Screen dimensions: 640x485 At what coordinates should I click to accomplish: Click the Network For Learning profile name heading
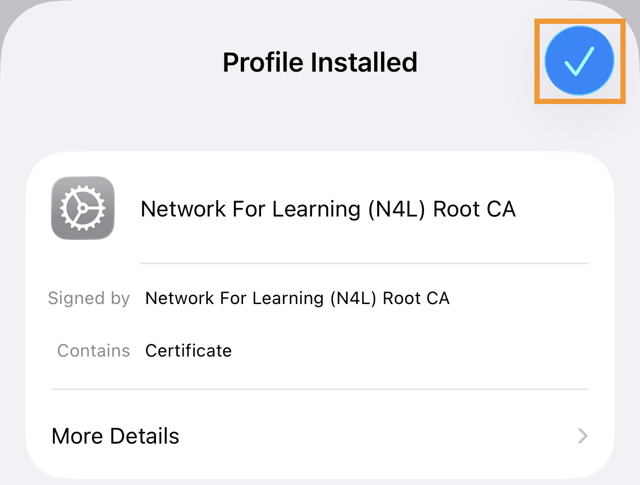(327, 209)
